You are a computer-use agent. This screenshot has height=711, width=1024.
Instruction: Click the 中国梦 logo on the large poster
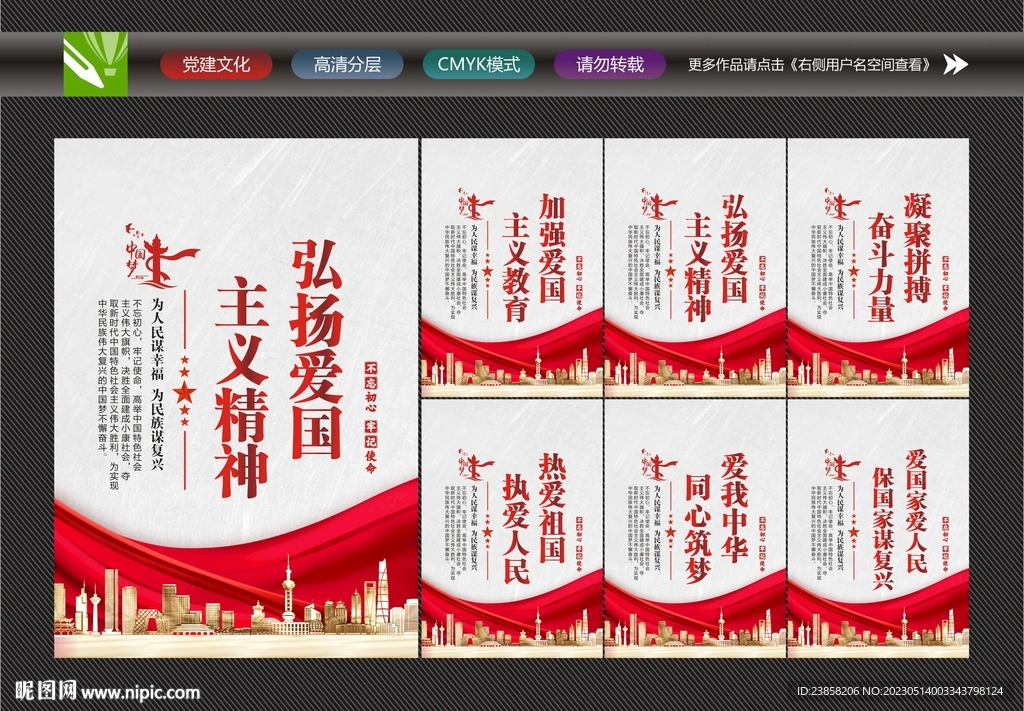click(x=161, y=256)
